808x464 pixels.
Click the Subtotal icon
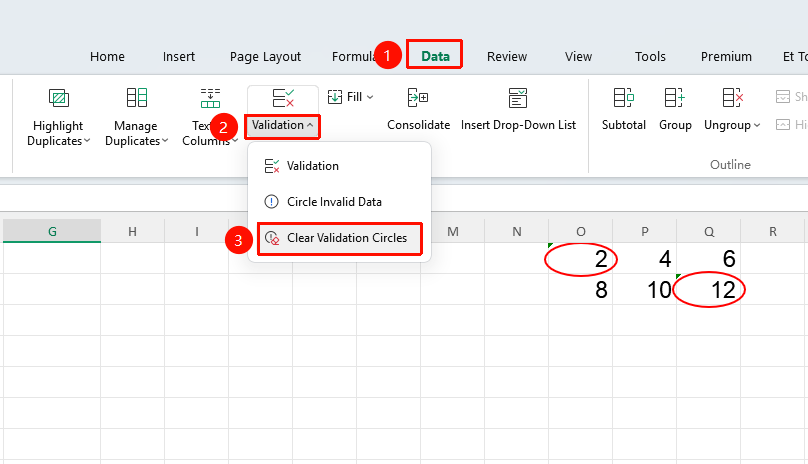pyautogui.click(x=624, y=97)
